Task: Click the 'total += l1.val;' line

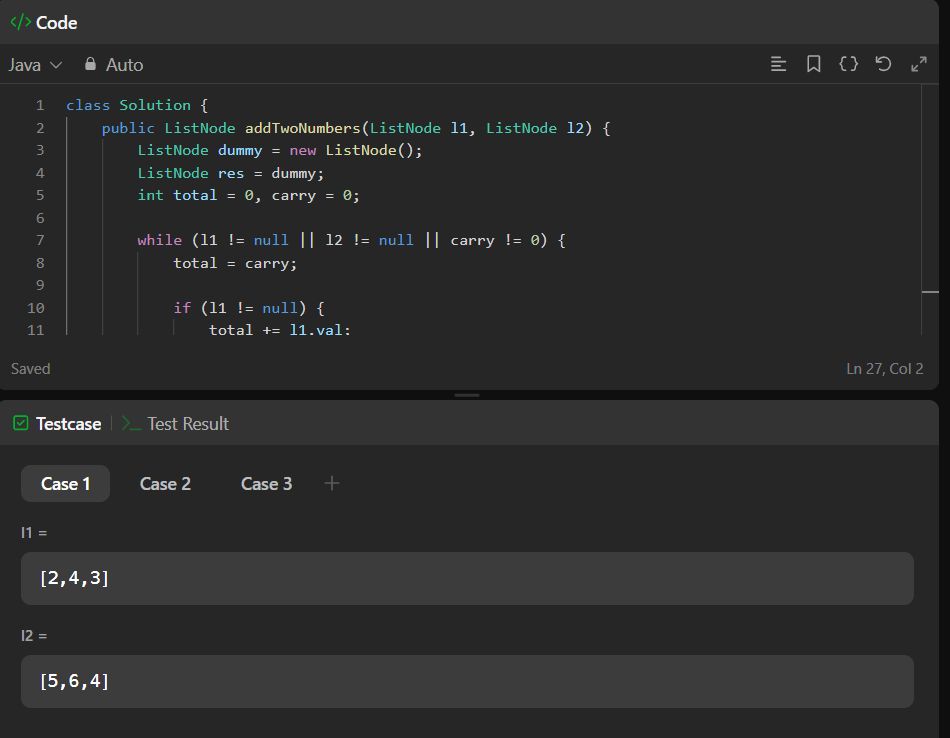Action: coord(280,330)
